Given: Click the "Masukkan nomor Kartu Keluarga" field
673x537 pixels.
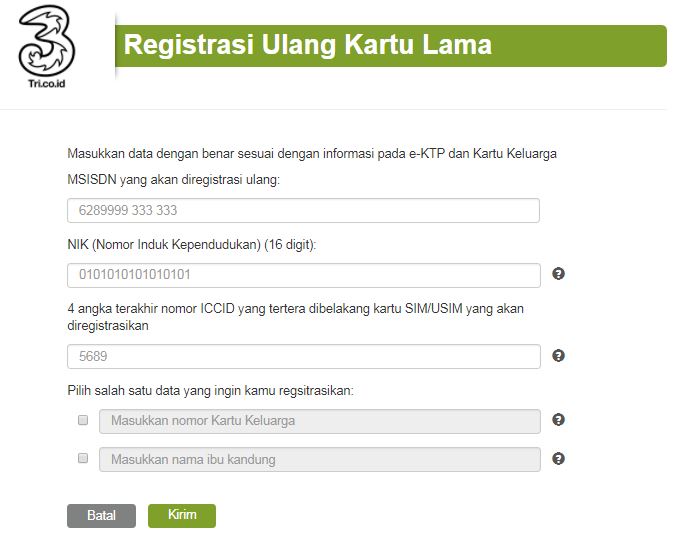Looking at the screenshot, I should coord(320,421).
